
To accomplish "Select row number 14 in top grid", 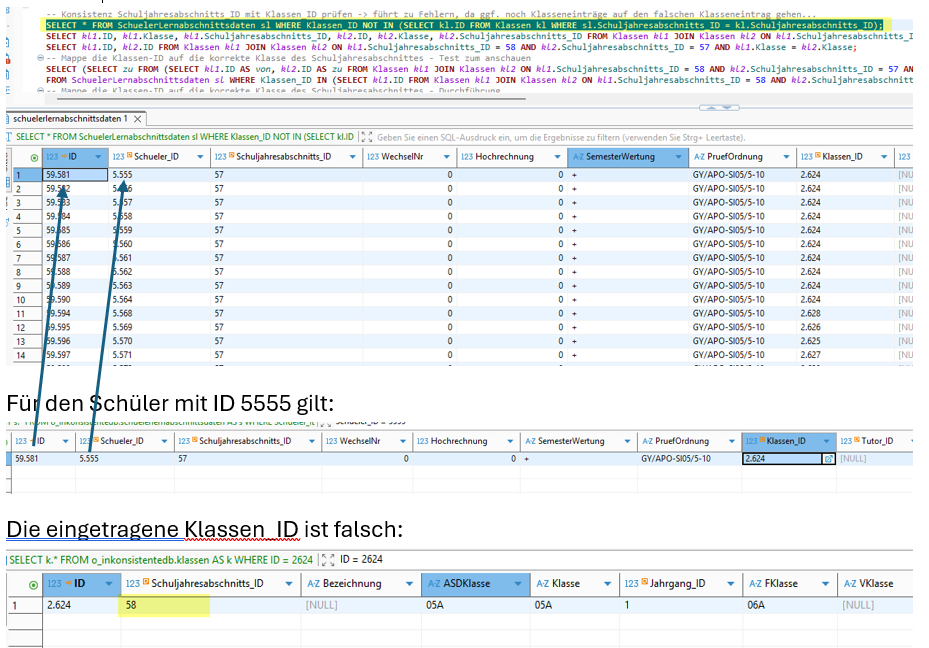I will click(x=18, y=355).
